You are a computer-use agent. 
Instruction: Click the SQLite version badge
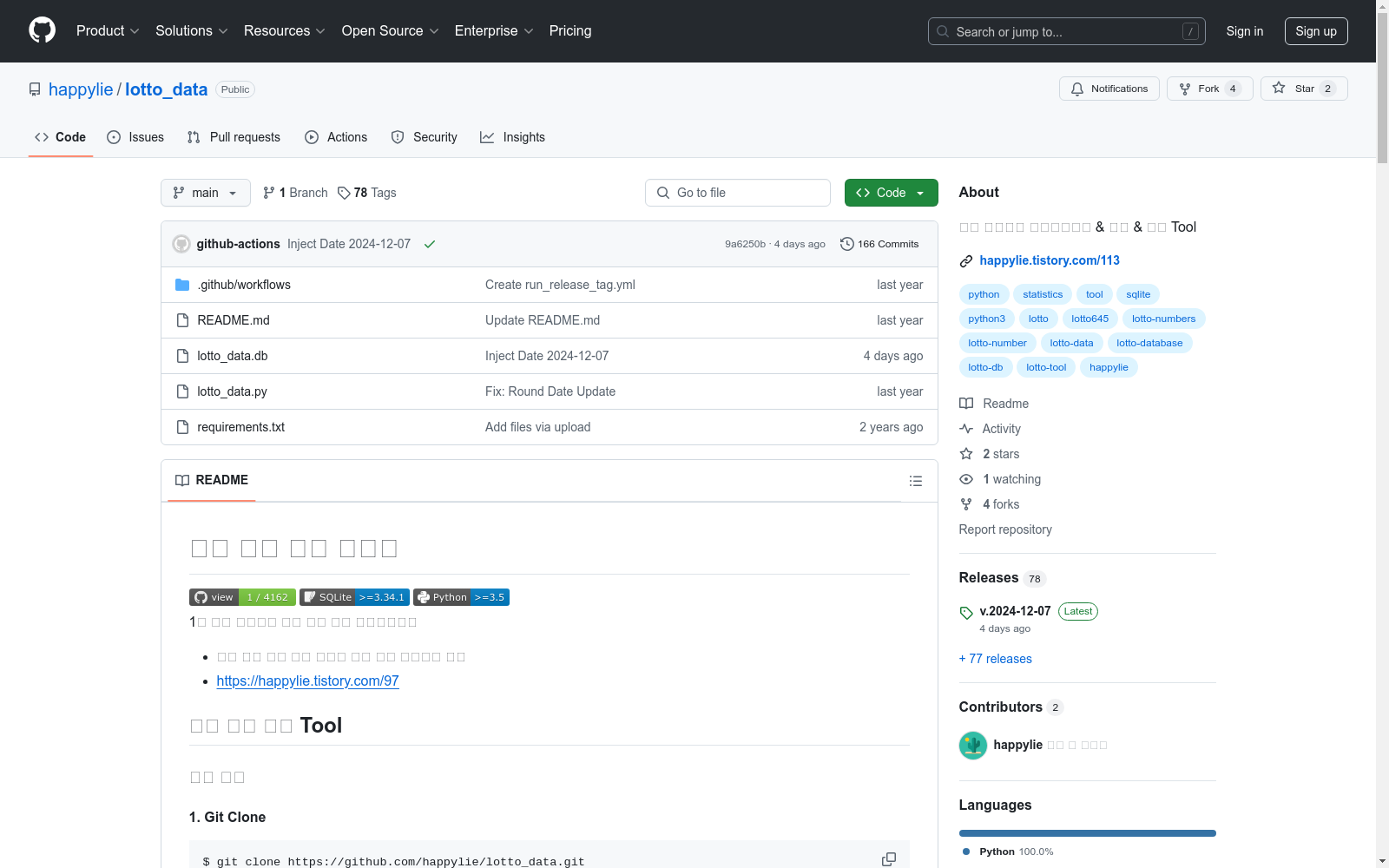tap(354, 597)
